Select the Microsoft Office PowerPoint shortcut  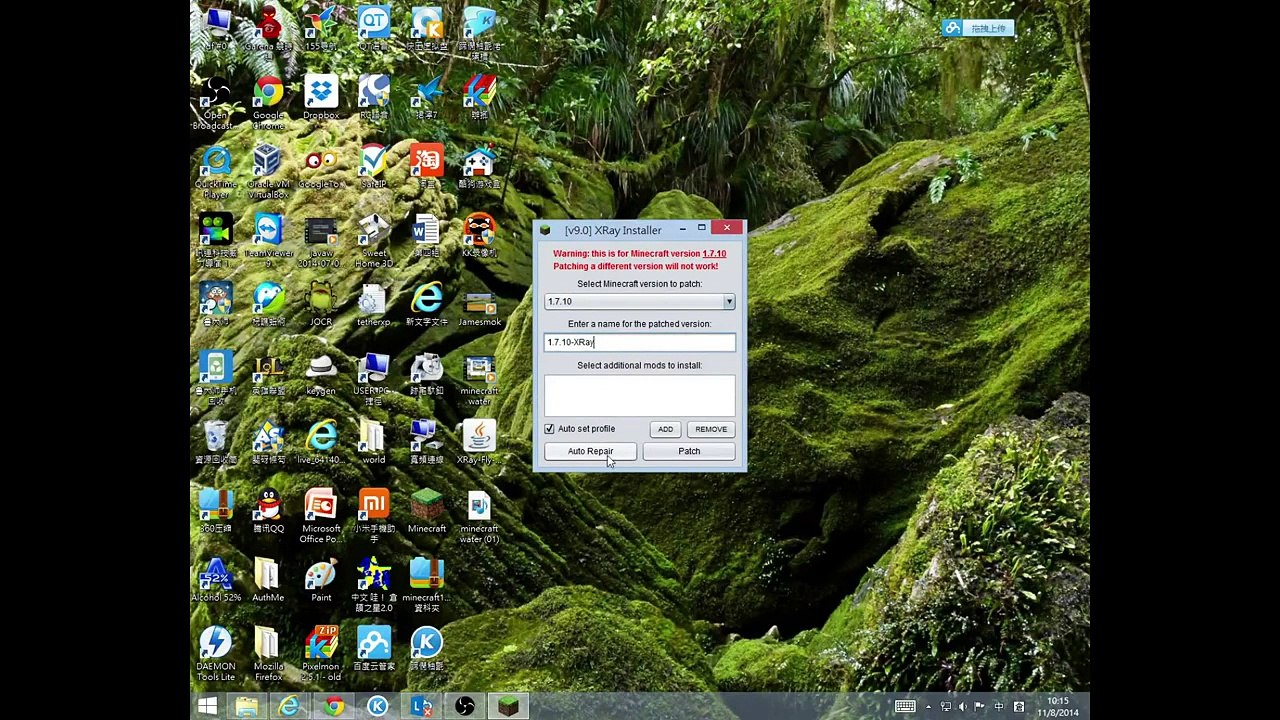321,515
